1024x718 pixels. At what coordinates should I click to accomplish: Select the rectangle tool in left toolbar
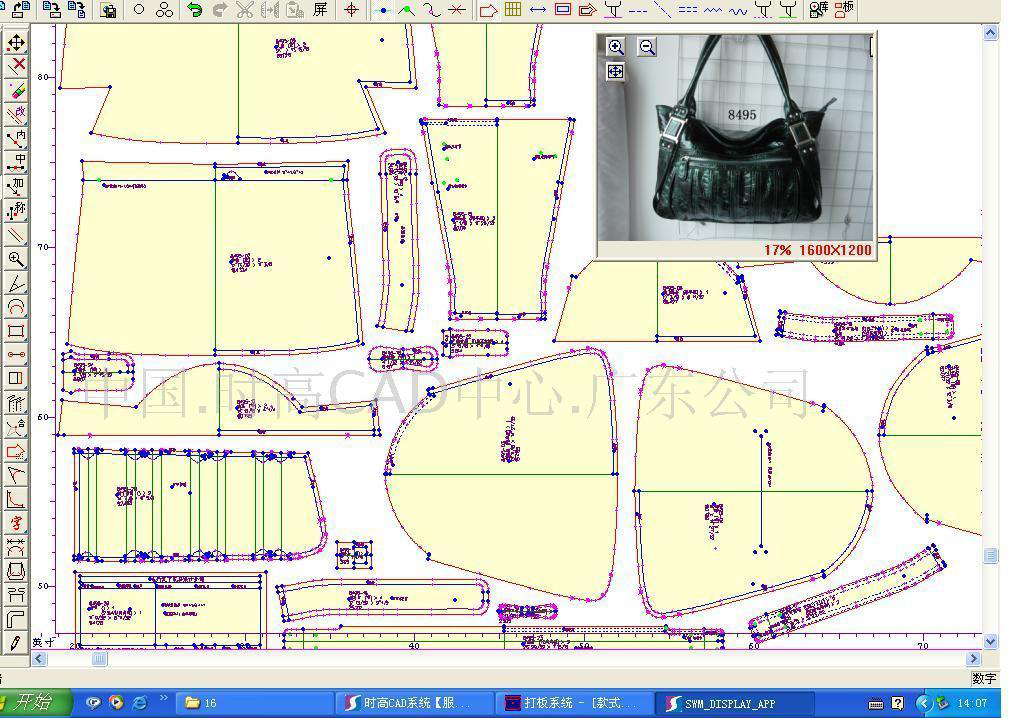click(16, 331)
